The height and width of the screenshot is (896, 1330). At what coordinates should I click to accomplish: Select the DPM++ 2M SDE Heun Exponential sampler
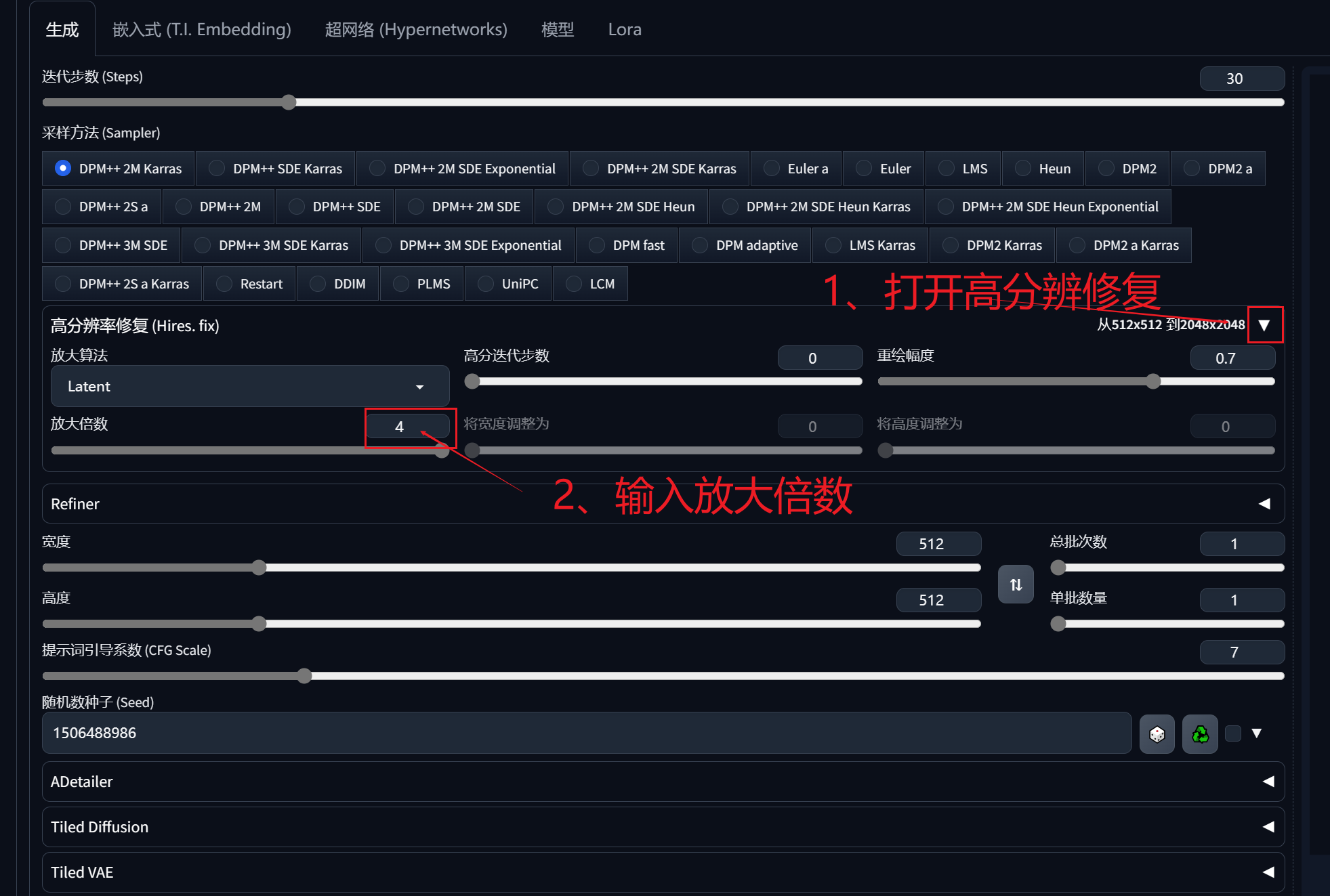[1048, 207]
